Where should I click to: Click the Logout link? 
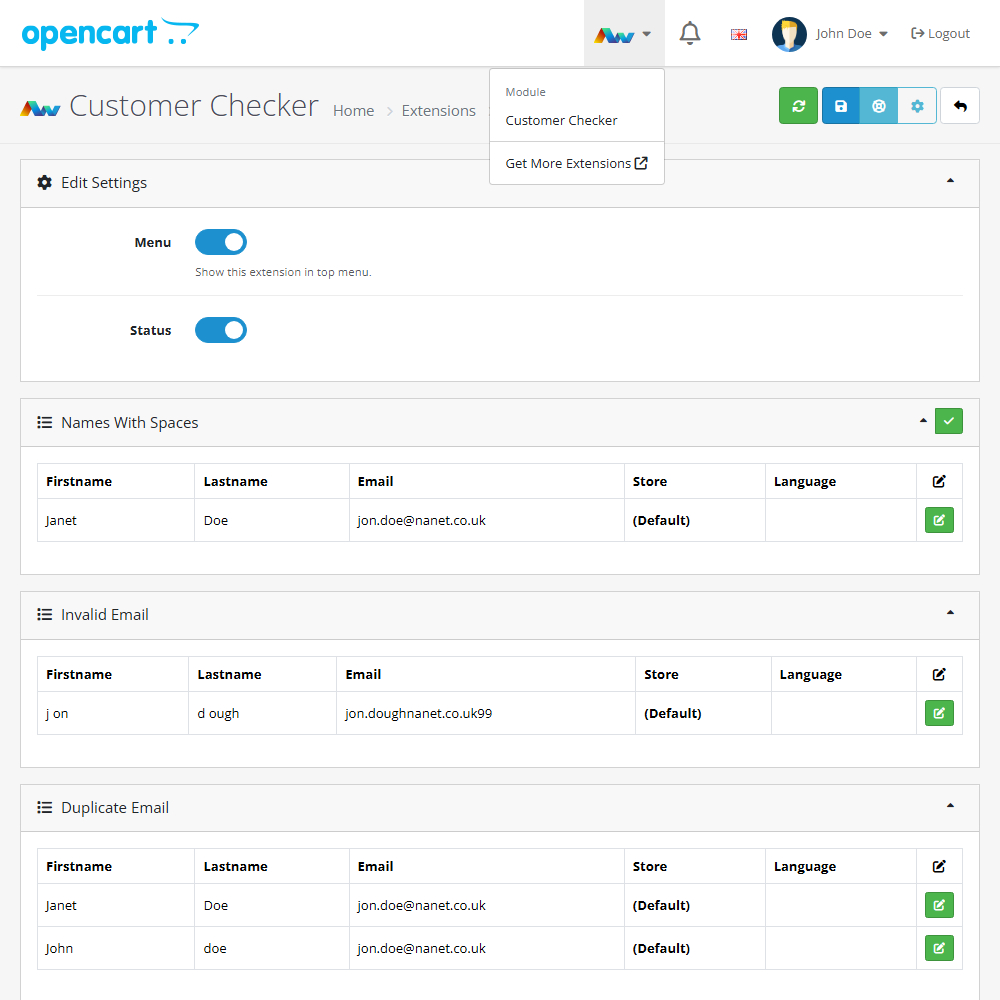(940, 34)
